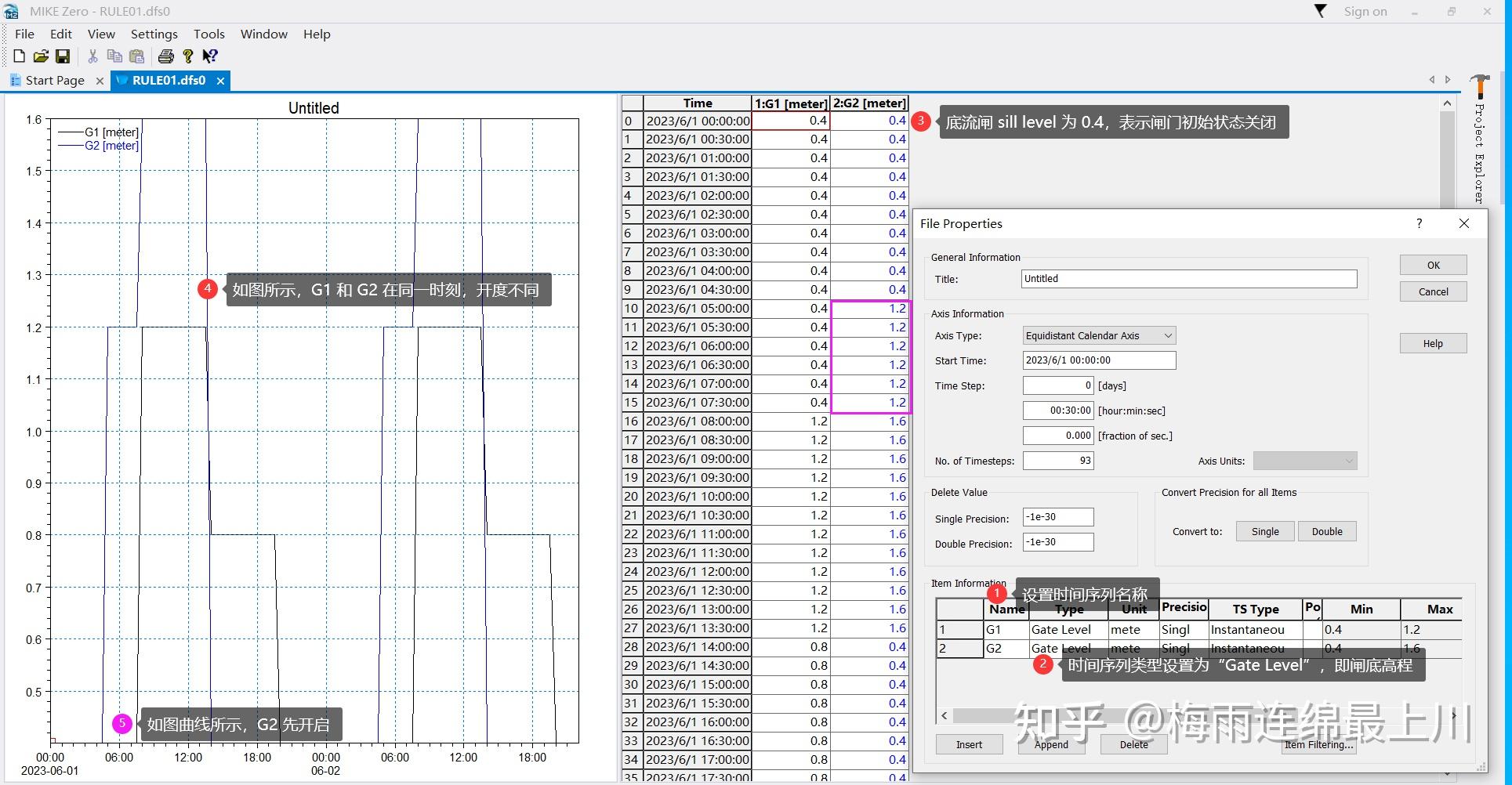Click the Open folder toolbar icon
This screenshot has height=785, width=1512.
click(x=41, y=56)
